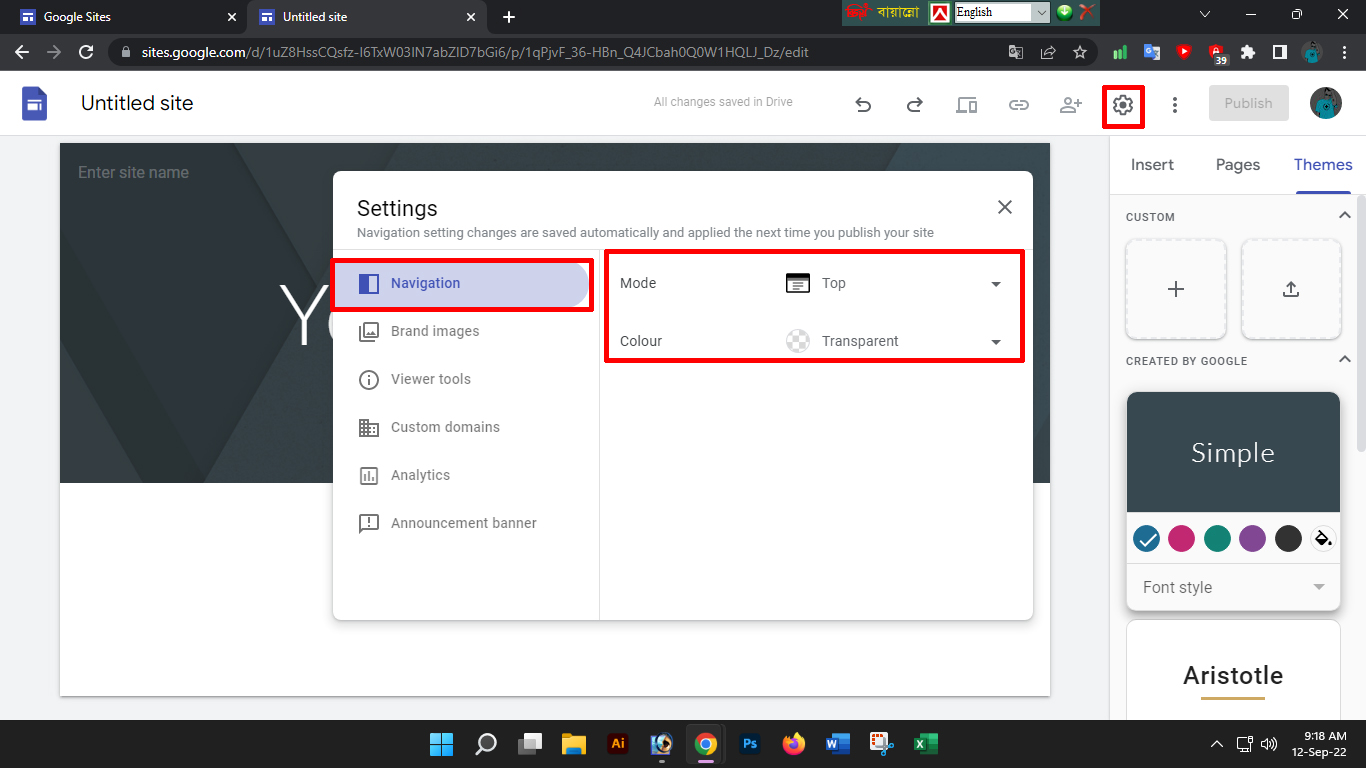Switch to the Insert tab

pyautogui.click(x=1152, y=165)
